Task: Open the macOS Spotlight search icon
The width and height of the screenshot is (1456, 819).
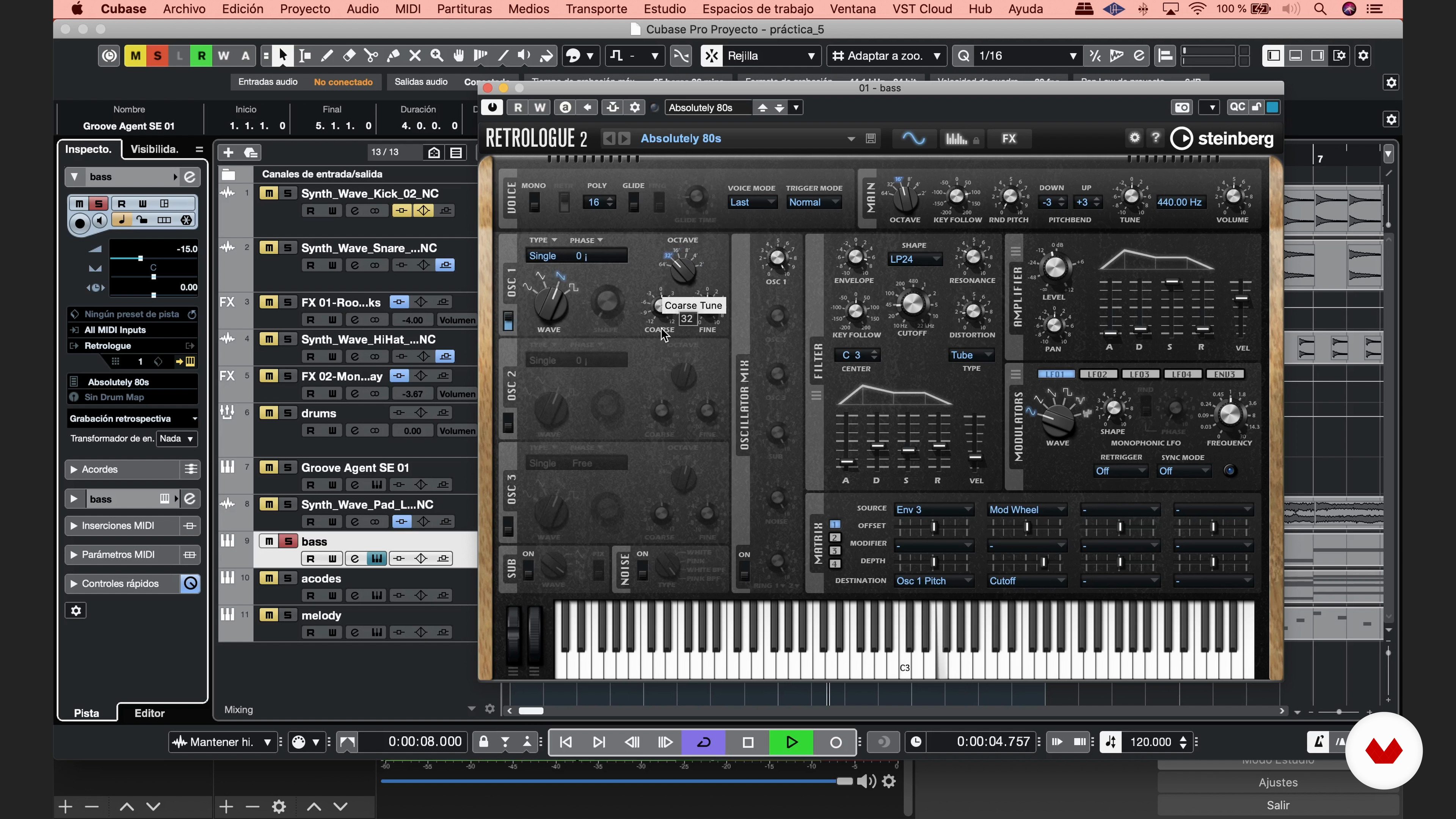Action: [x=1320, y=9]
